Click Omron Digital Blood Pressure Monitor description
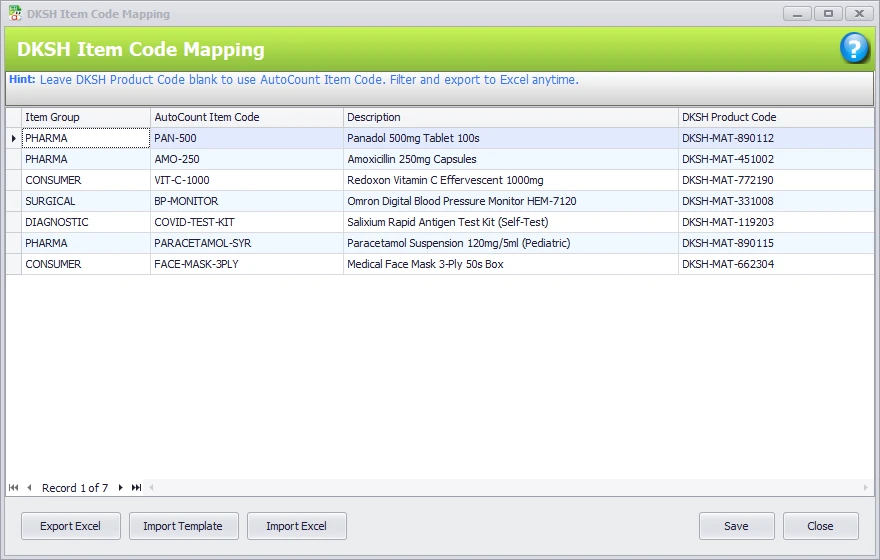The height and width of the screenshot is (560, 880). [511, 201]
